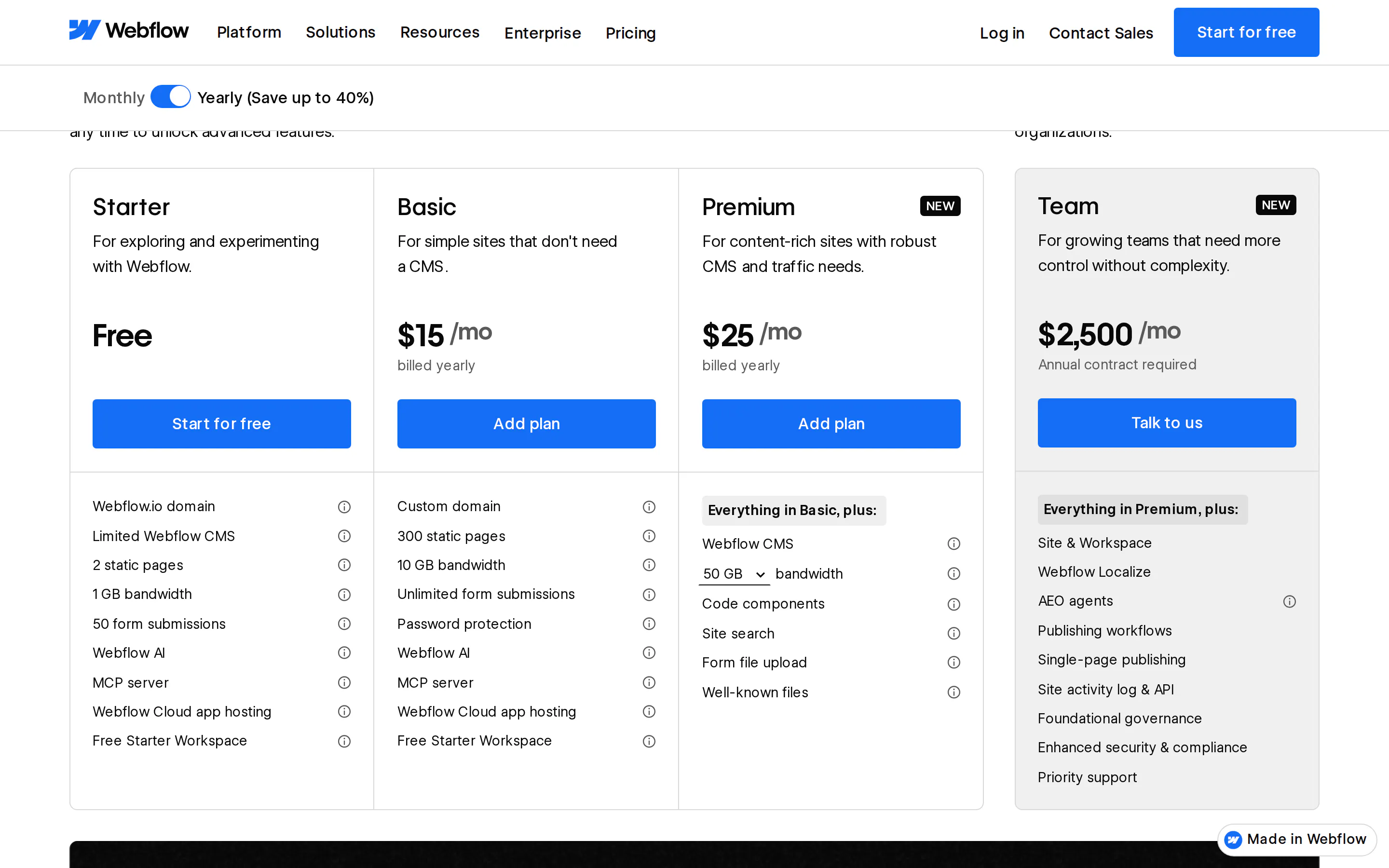
Task: Open info icon for Custom domain
Action: [x=649, y=507]
